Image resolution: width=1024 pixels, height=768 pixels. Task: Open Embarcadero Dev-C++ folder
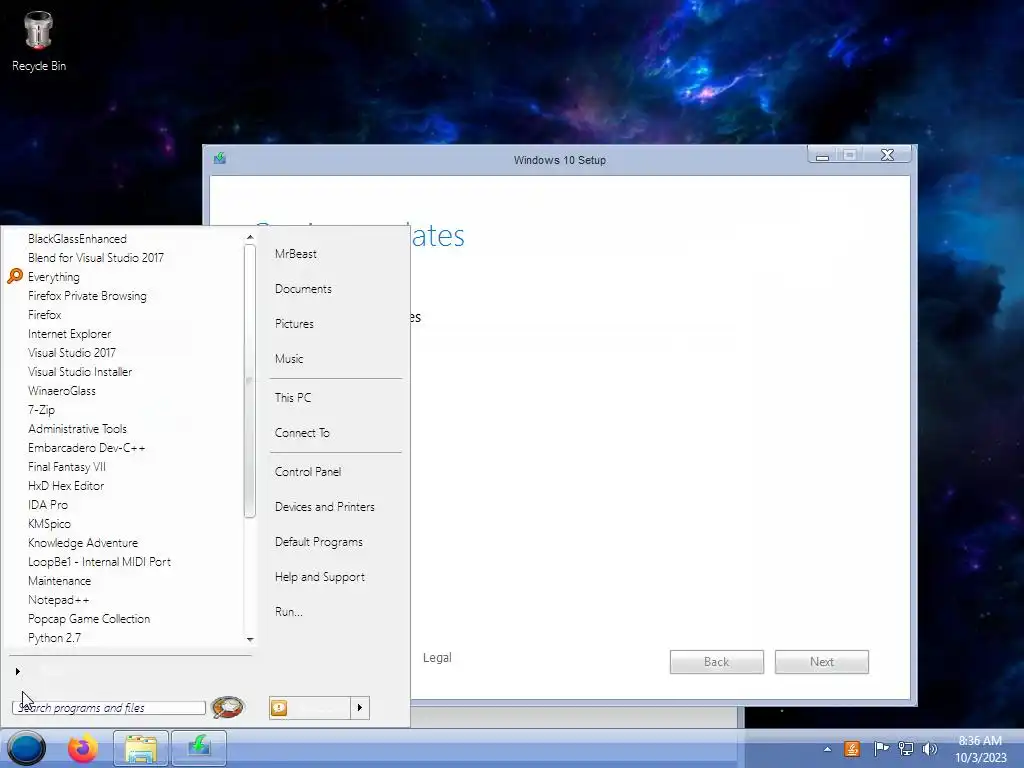(86, 448)
